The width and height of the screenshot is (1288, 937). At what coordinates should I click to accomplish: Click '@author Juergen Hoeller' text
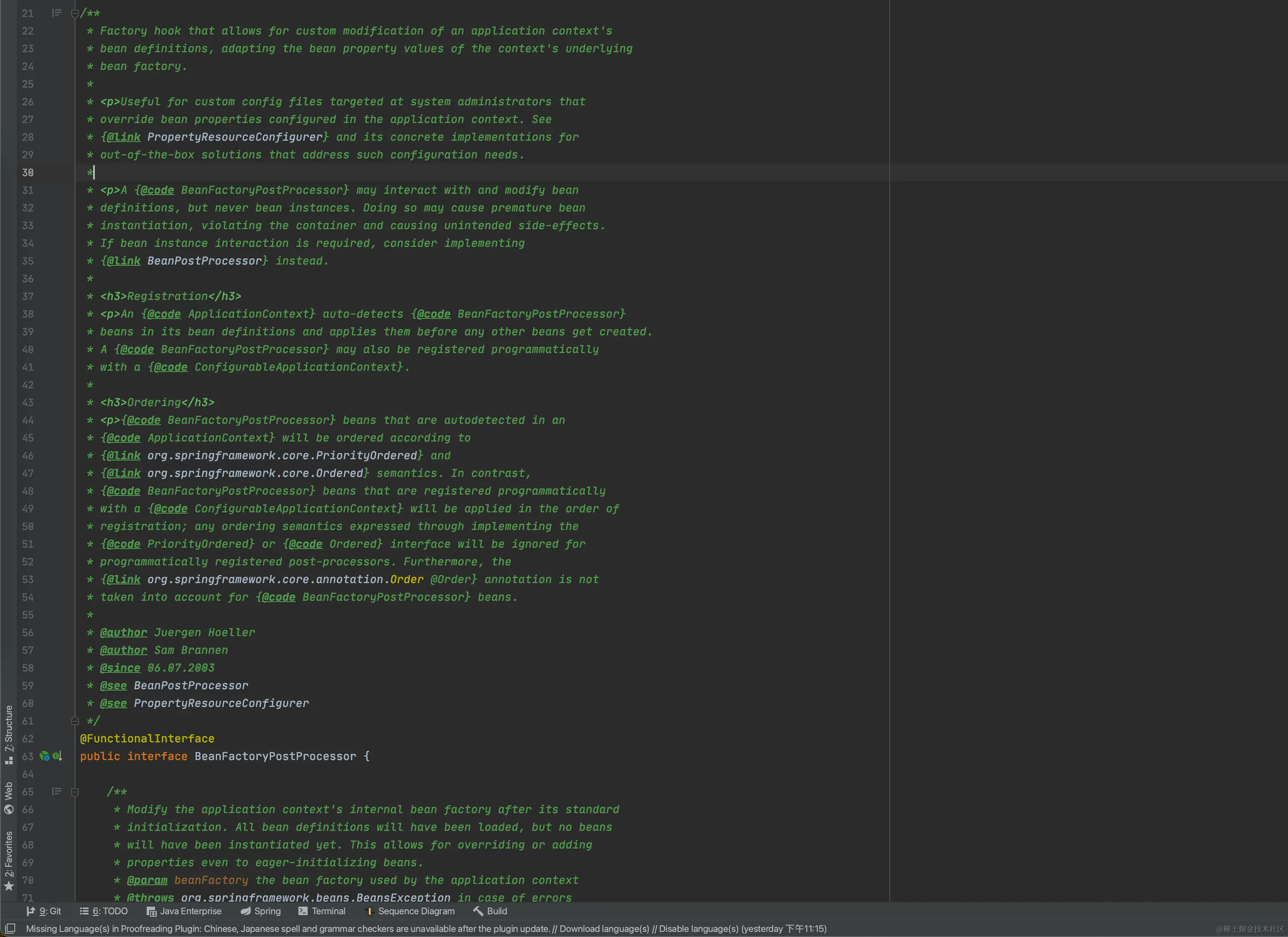(177, 632)
